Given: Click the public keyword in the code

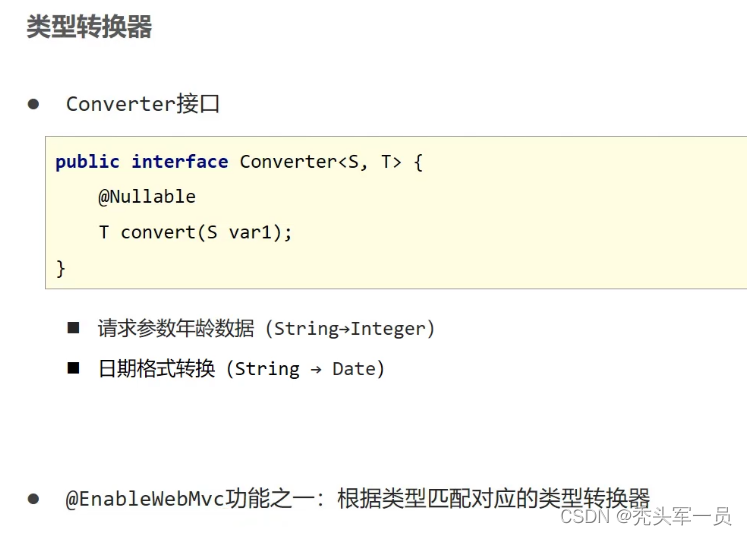Looking at the screenshot, I should pos(87,162).
